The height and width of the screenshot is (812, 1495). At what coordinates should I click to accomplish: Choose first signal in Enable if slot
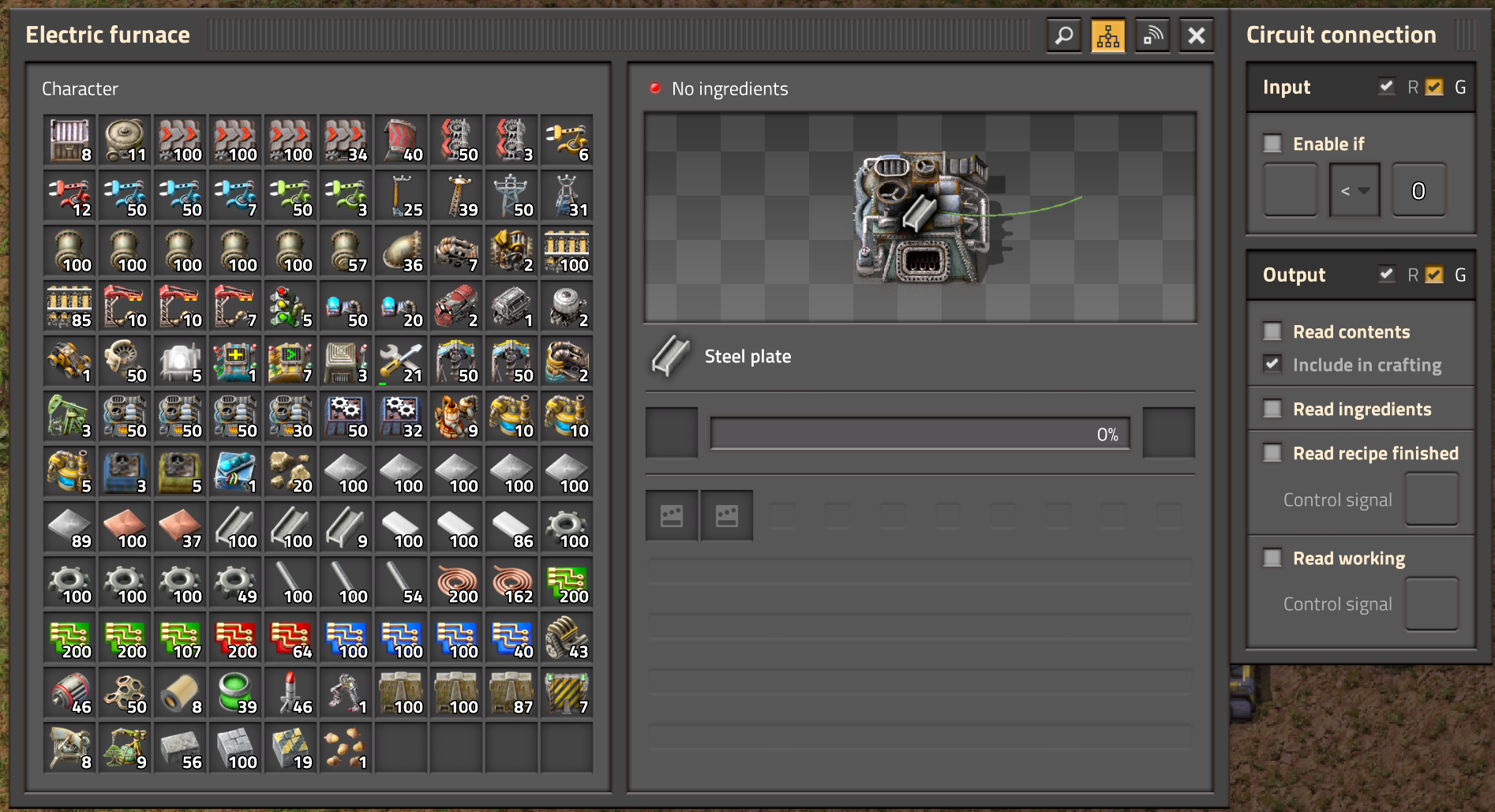[x=1291, y=190]
